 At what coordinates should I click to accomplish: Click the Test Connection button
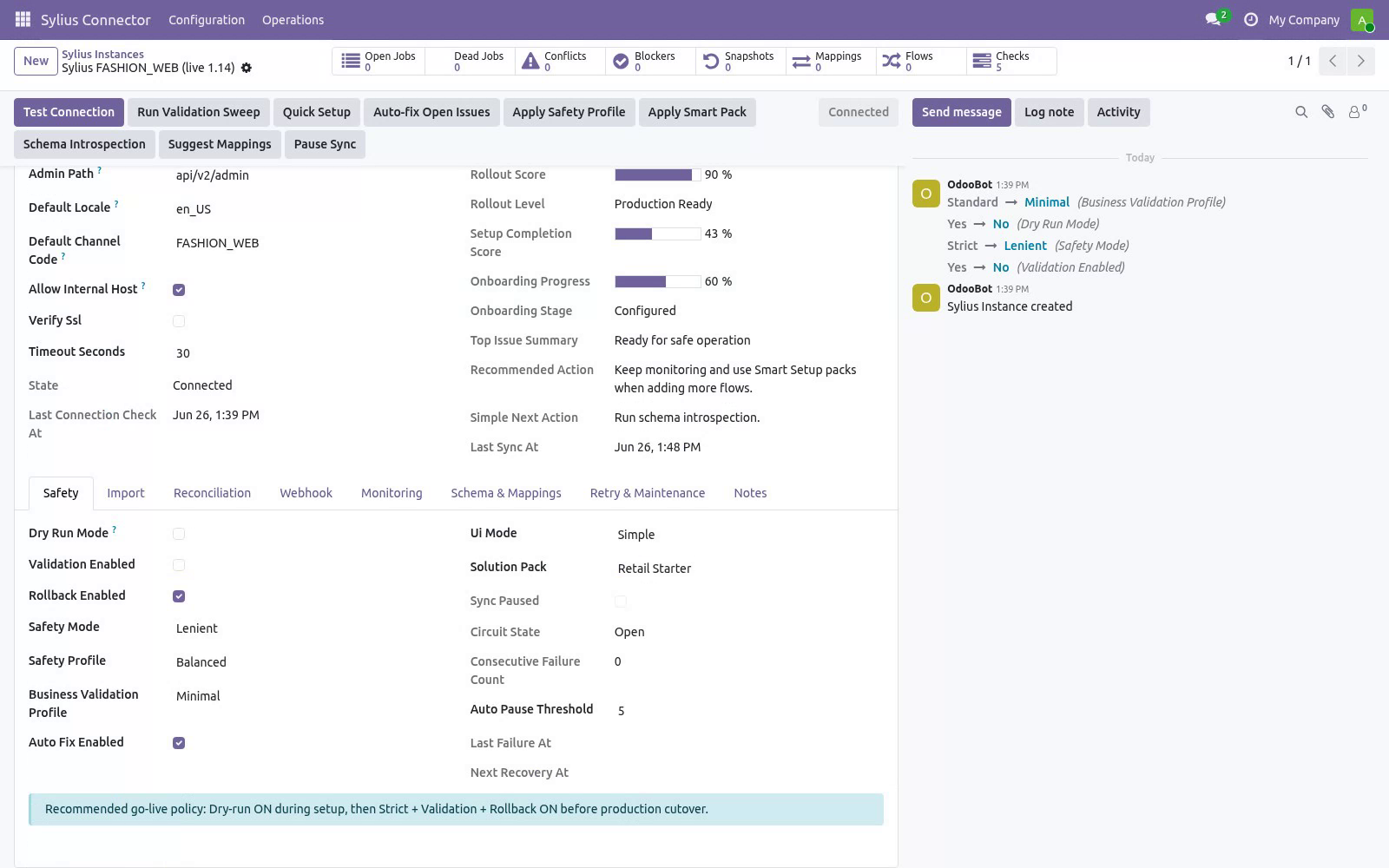pos(69,112)
